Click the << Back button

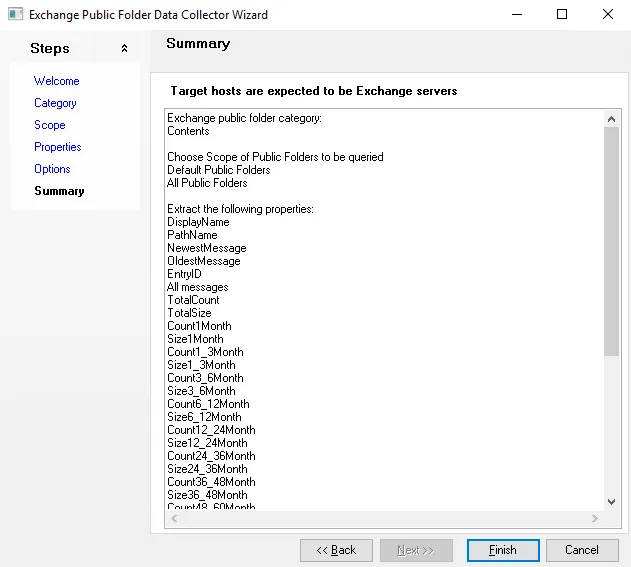pyautogui.click(x=336, y=550)
